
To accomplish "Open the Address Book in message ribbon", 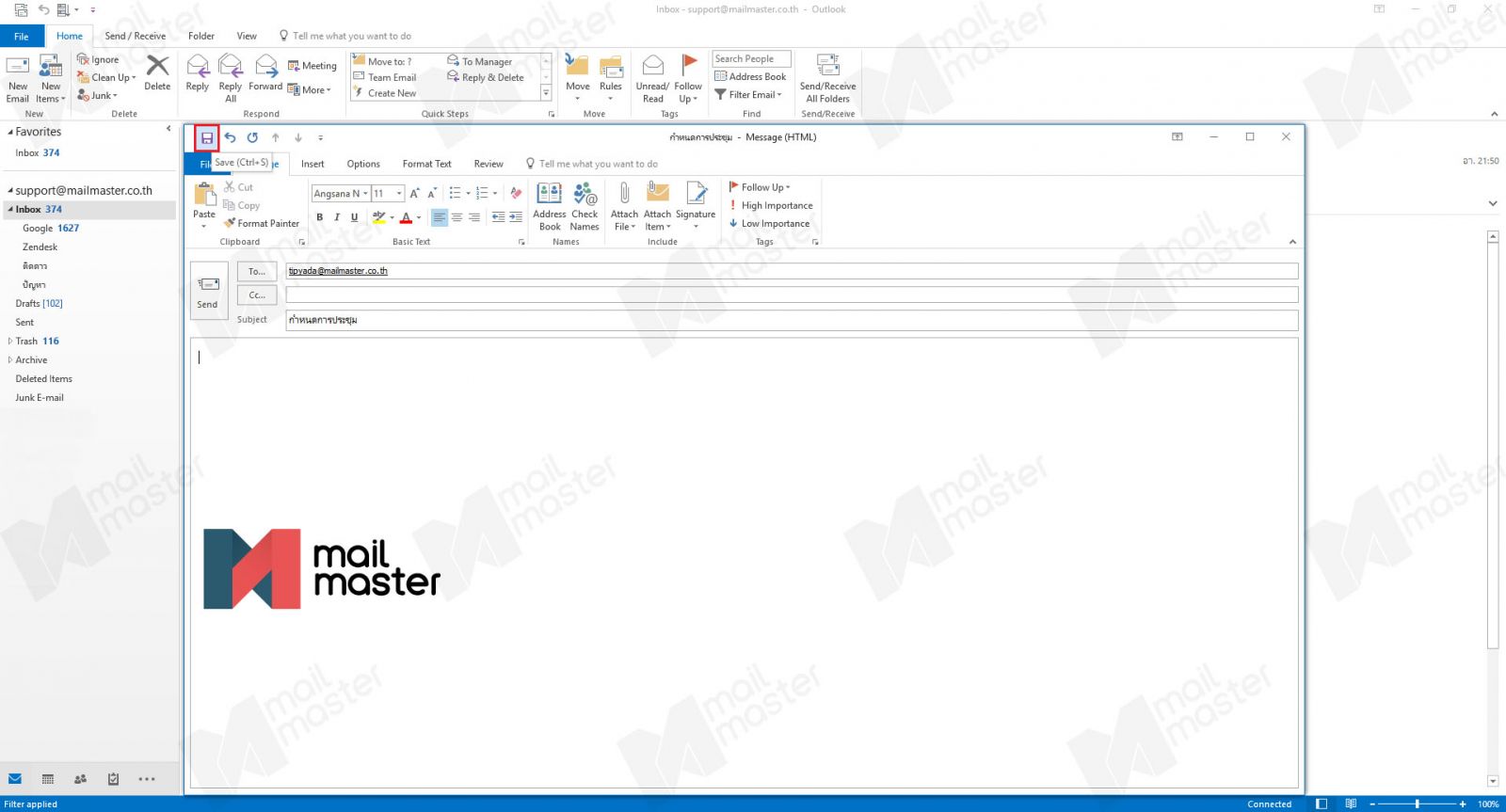I will click(x=550, y=206).
